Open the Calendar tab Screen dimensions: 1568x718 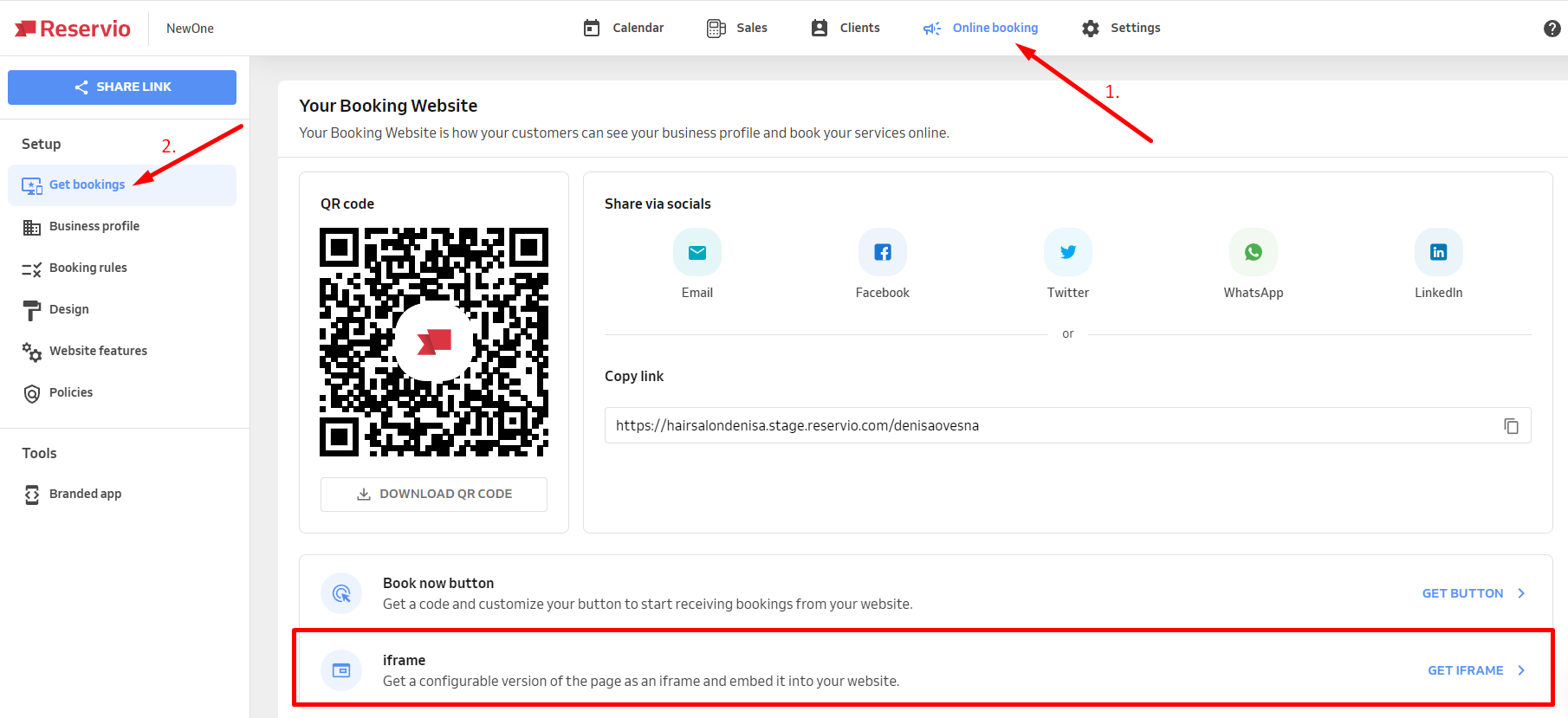(x=624, y=28)
